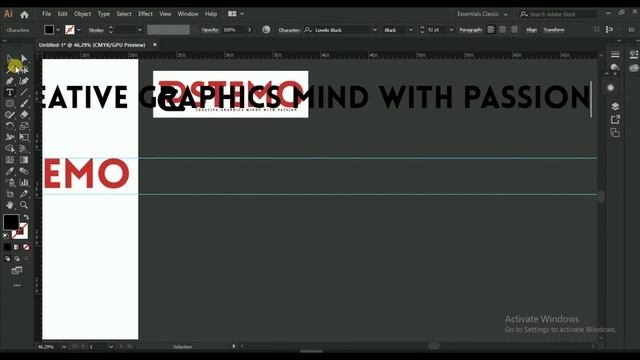Select the Hand tool
Image resolution: width=640 pixels, height=360 pixels.
point(10,205)
